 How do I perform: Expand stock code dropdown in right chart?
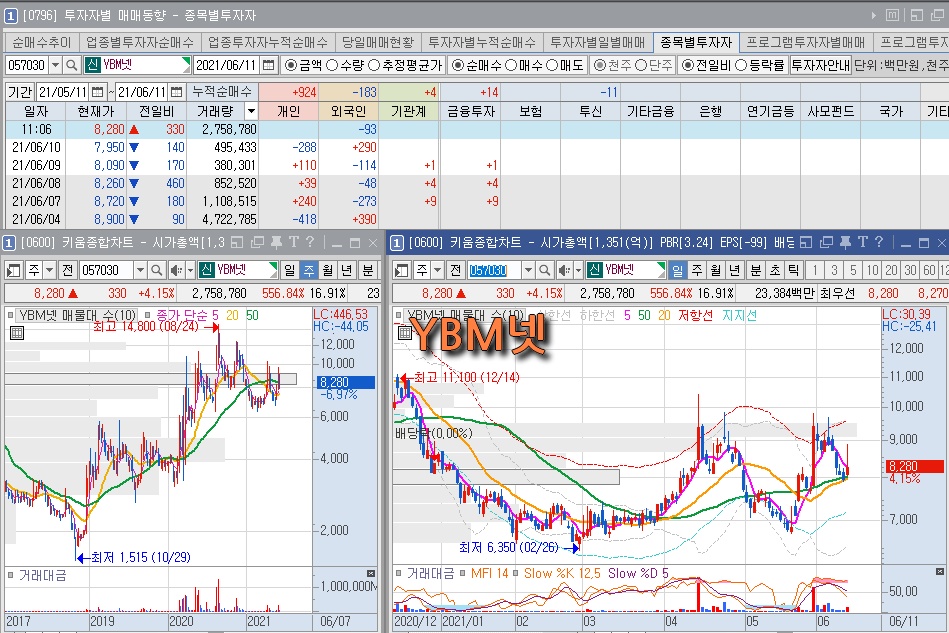pos(528,270)
